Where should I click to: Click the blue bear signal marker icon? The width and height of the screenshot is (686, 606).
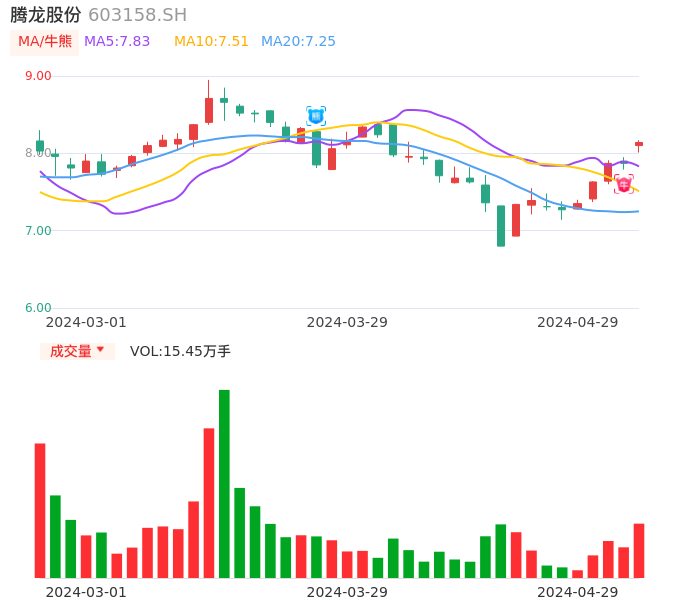316,116
